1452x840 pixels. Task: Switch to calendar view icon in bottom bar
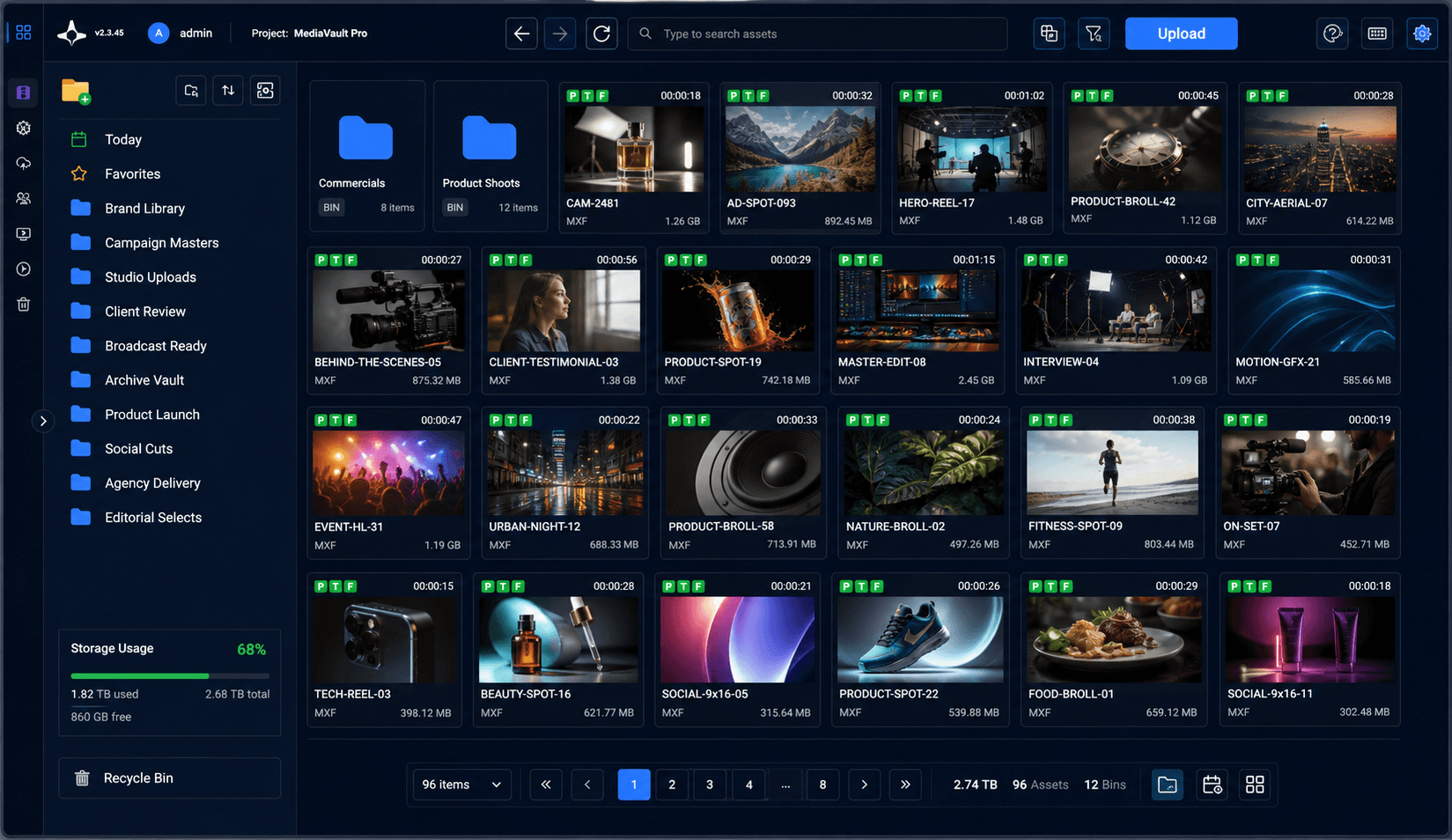[1212, 785]
